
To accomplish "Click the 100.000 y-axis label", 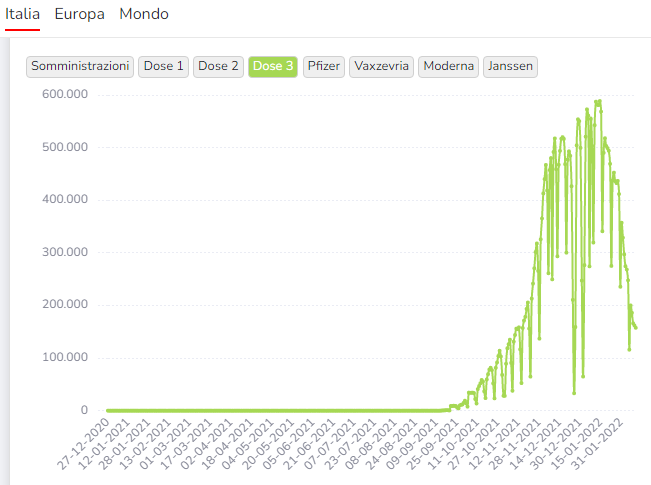I will click(x=65, y=357).
